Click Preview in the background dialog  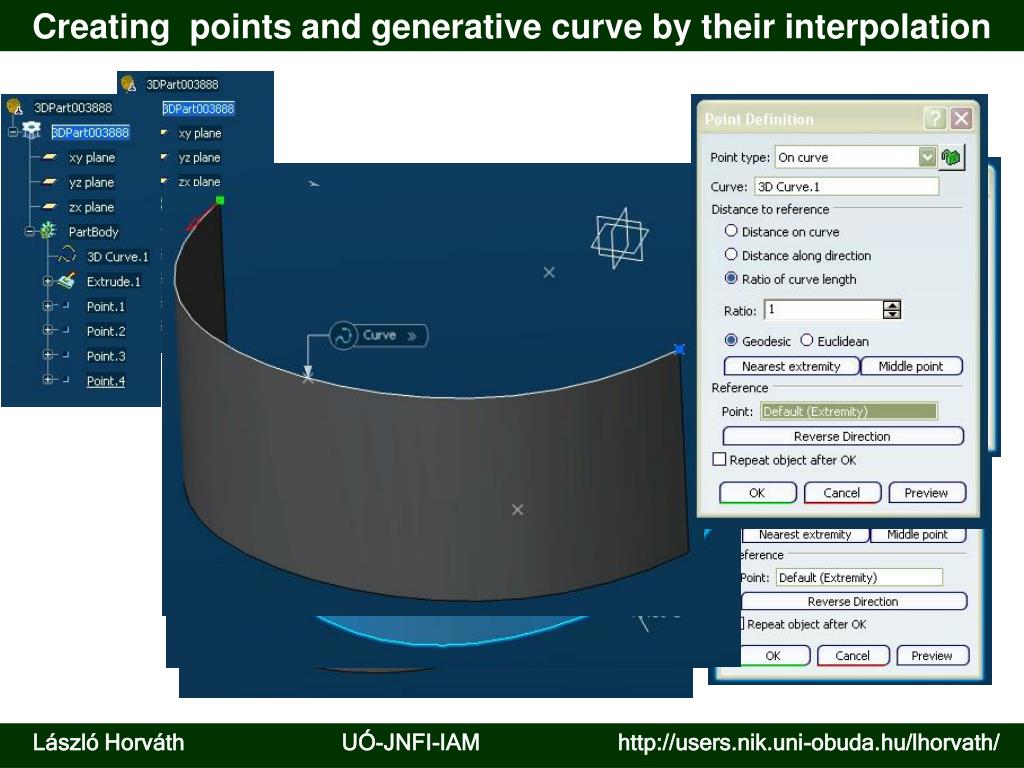(x=933, y=656)
